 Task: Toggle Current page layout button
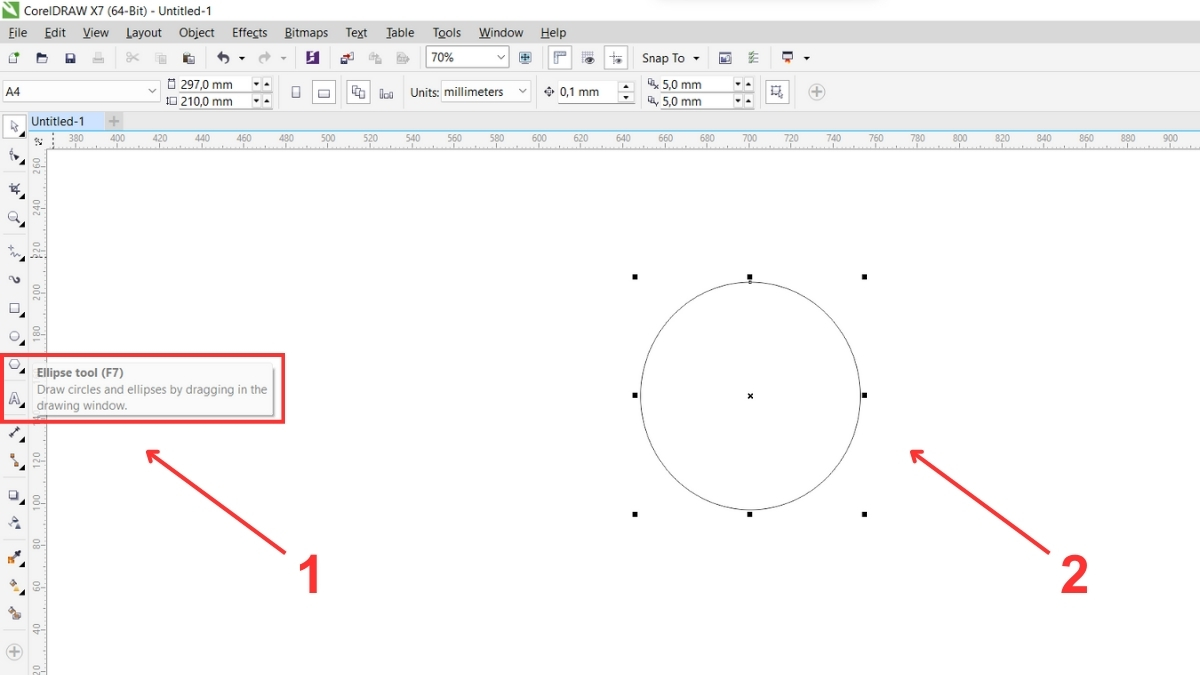pyautogui.click(x=386, y=92)
